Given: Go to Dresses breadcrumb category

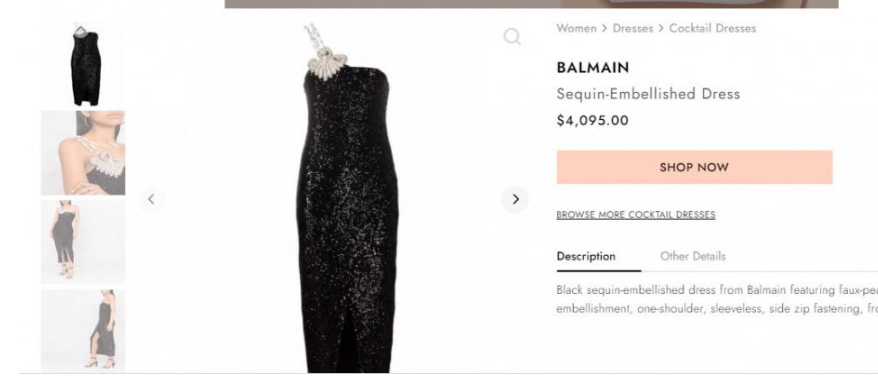Looking at the screenshot, I should (x=633, y=29).
